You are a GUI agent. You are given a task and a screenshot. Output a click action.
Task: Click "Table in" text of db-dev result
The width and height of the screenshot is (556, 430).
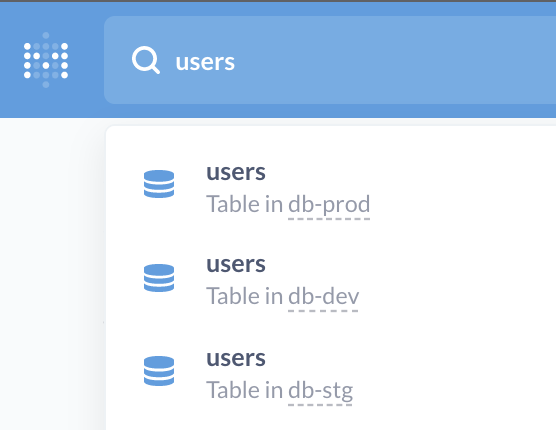click(x=244, y=296)
